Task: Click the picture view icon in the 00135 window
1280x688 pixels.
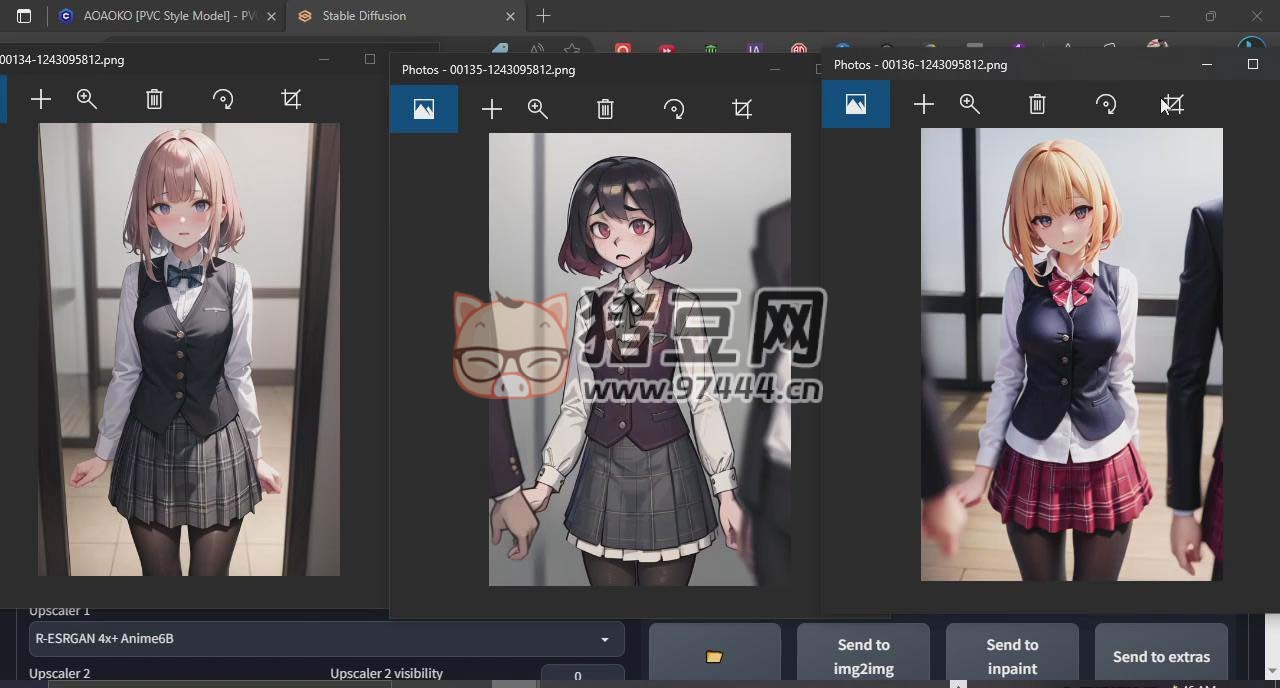Action: (x=424, y=109)
